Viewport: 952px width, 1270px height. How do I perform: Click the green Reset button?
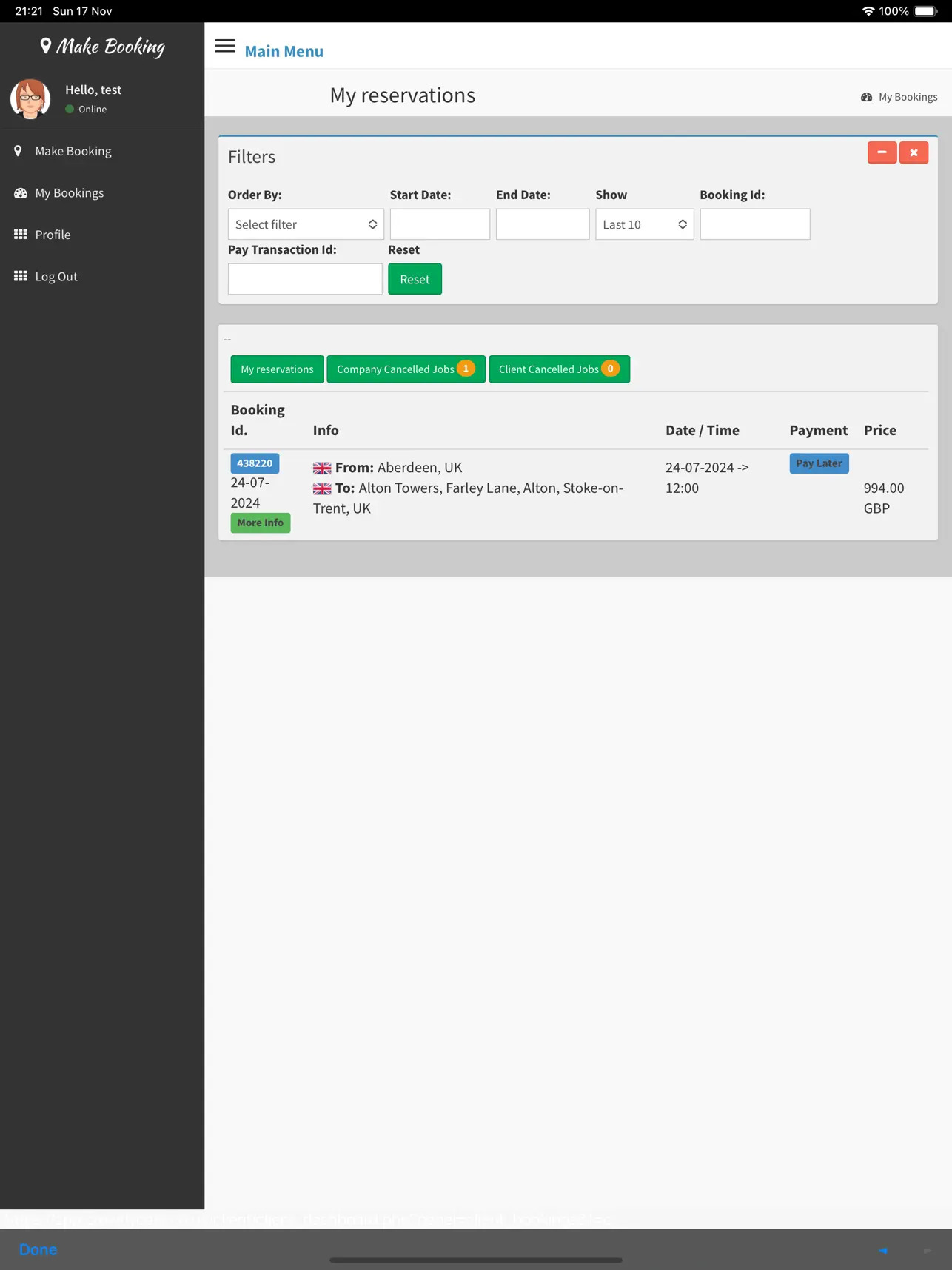tap(415, 279)
